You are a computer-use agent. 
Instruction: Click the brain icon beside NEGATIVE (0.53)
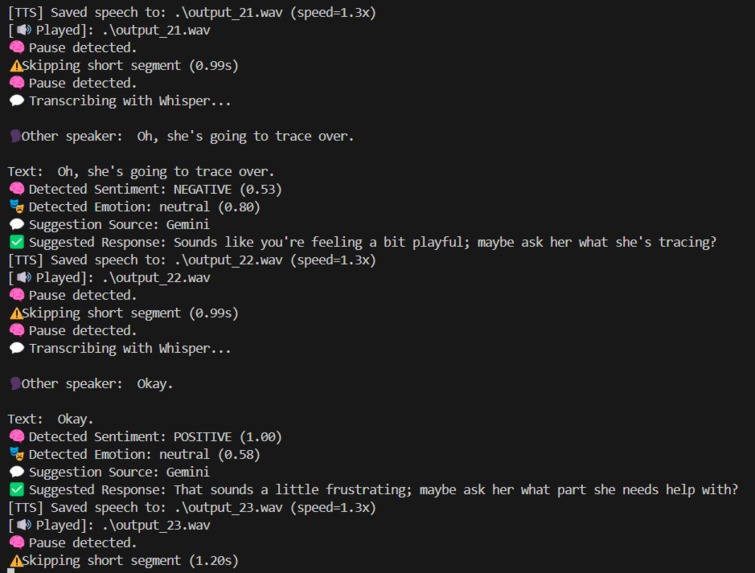(16, 189)
